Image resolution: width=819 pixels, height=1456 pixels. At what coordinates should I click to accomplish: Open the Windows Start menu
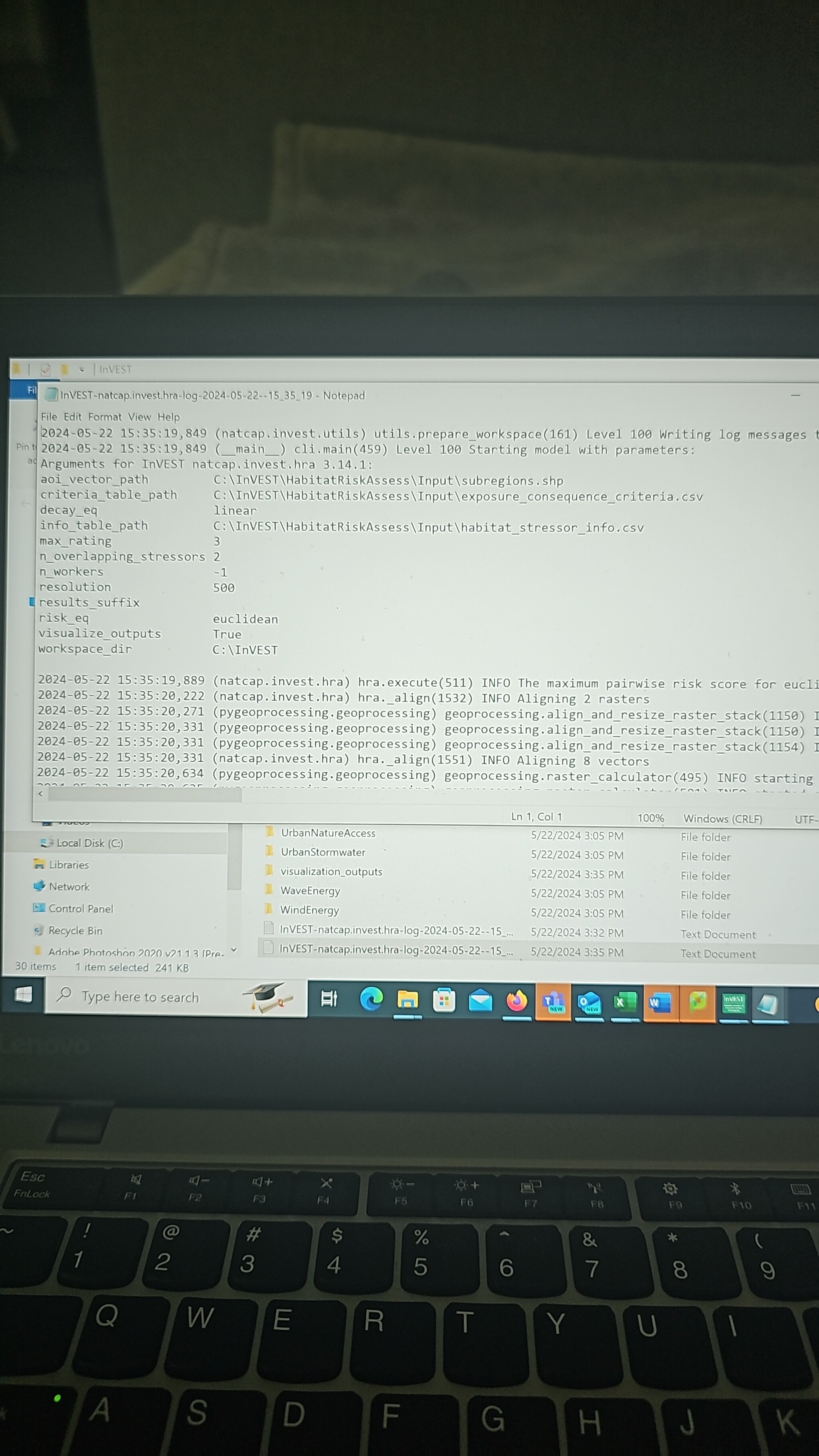23,994
